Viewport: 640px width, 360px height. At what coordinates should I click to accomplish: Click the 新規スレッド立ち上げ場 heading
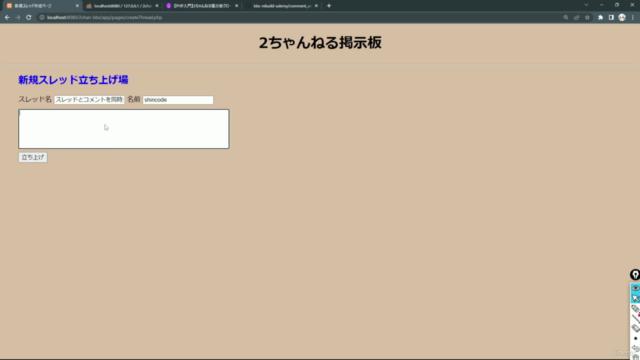(x=73, y=80)
